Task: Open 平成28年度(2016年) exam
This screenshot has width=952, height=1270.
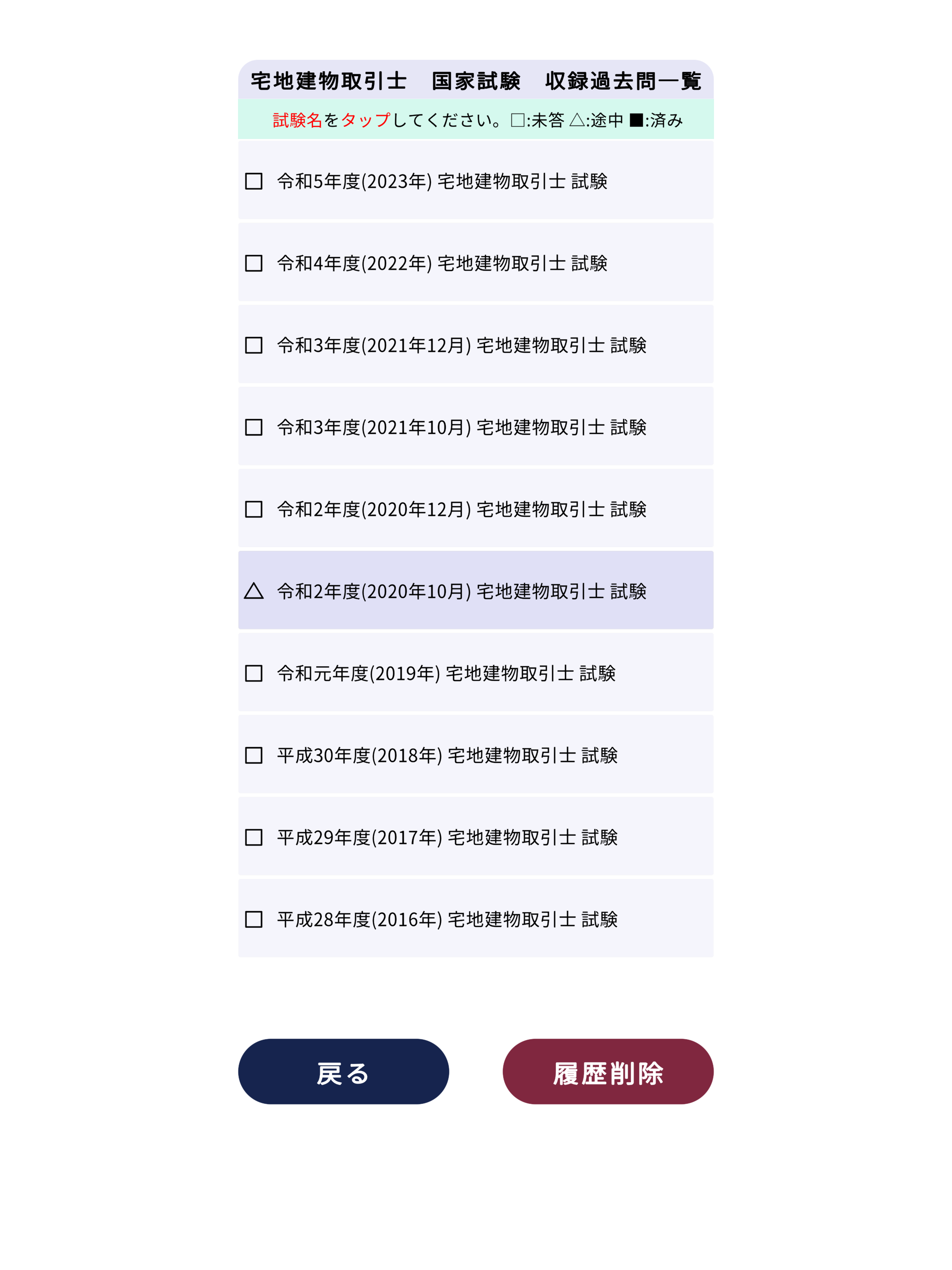Action: point(476,919)
